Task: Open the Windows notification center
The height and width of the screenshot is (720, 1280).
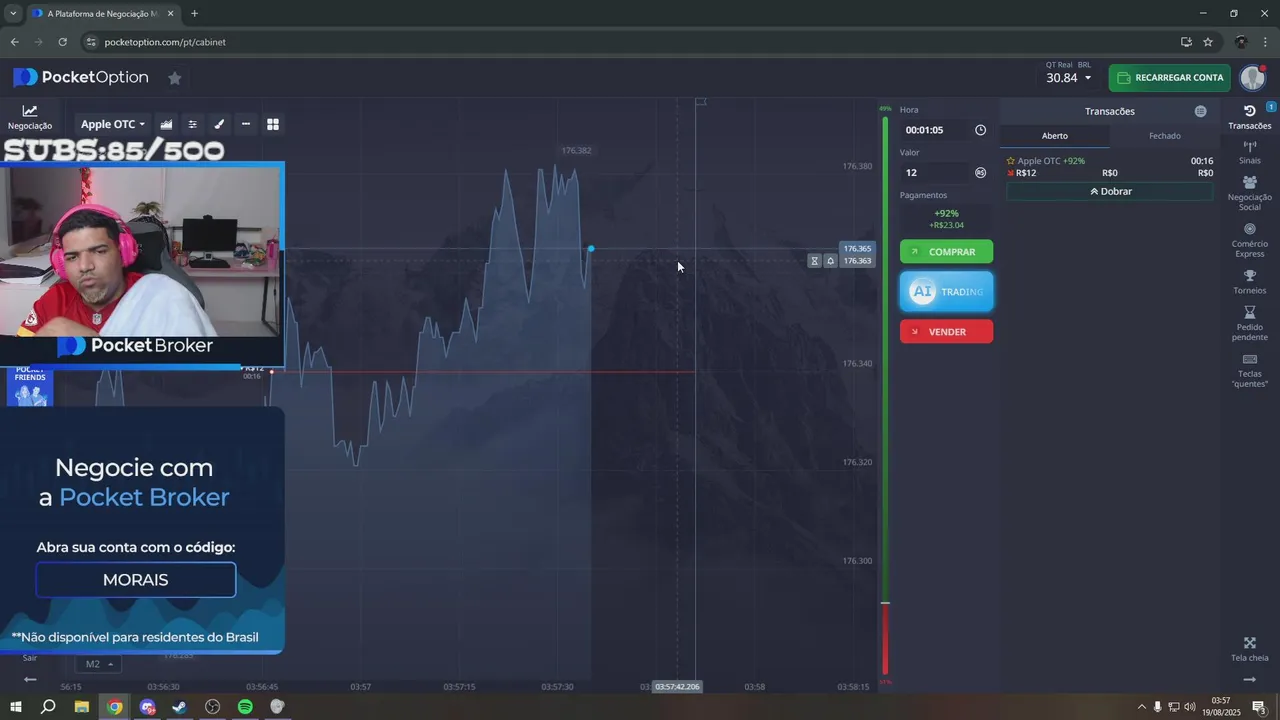Action: 1259,707
